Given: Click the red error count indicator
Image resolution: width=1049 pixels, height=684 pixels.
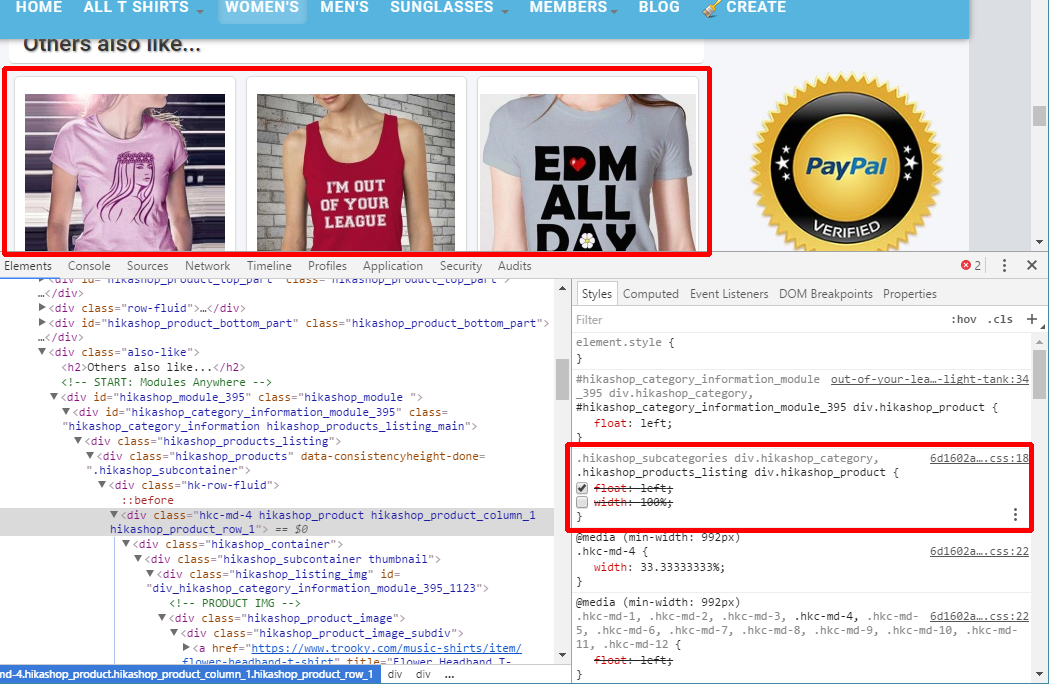Looking at the screenshot, I should pos(971,266).
